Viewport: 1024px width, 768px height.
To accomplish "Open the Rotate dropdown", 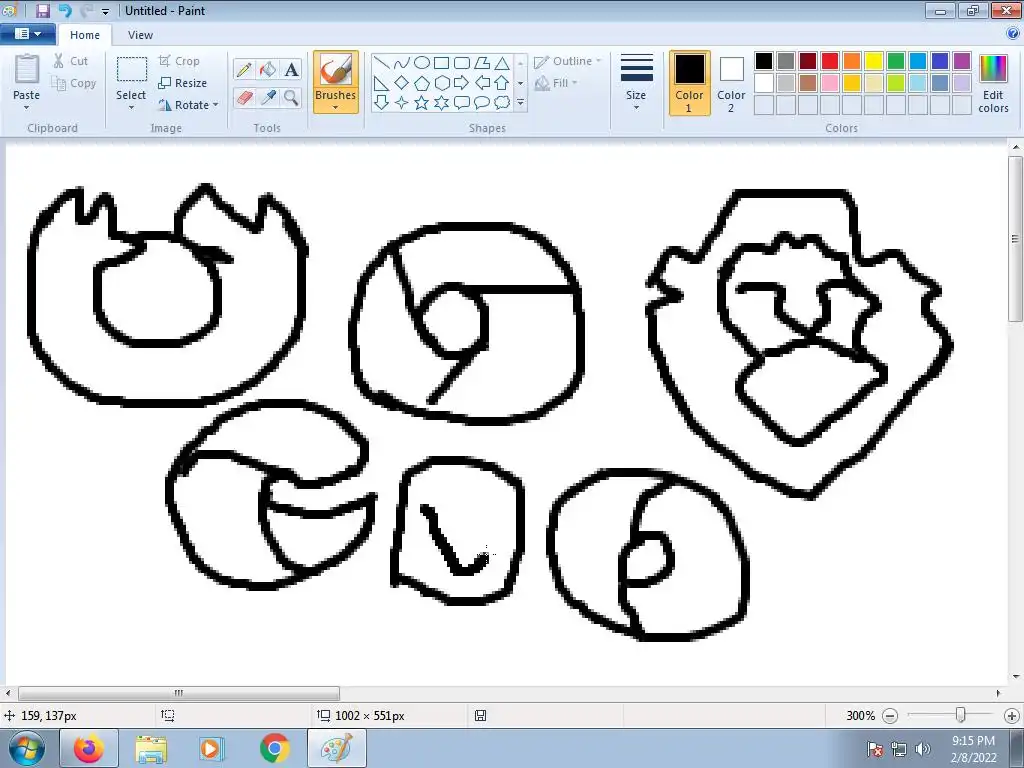I will [x=188, y=104].
